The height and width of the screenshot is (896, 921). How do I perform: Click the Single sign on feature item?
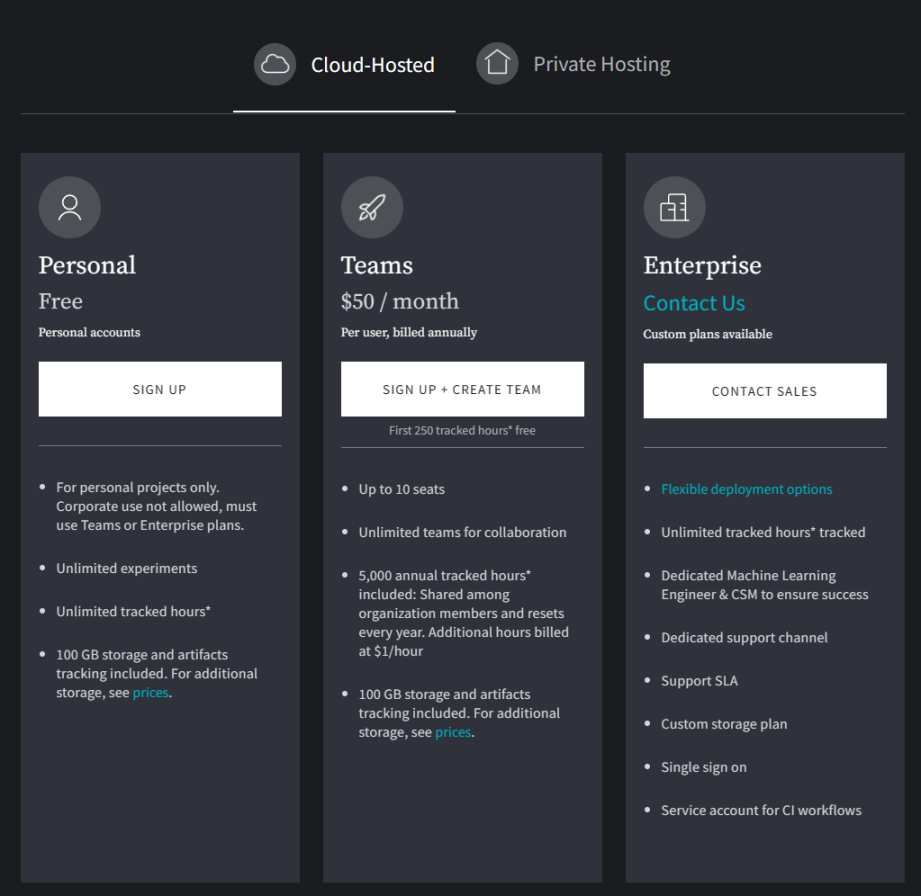(704, 767)
